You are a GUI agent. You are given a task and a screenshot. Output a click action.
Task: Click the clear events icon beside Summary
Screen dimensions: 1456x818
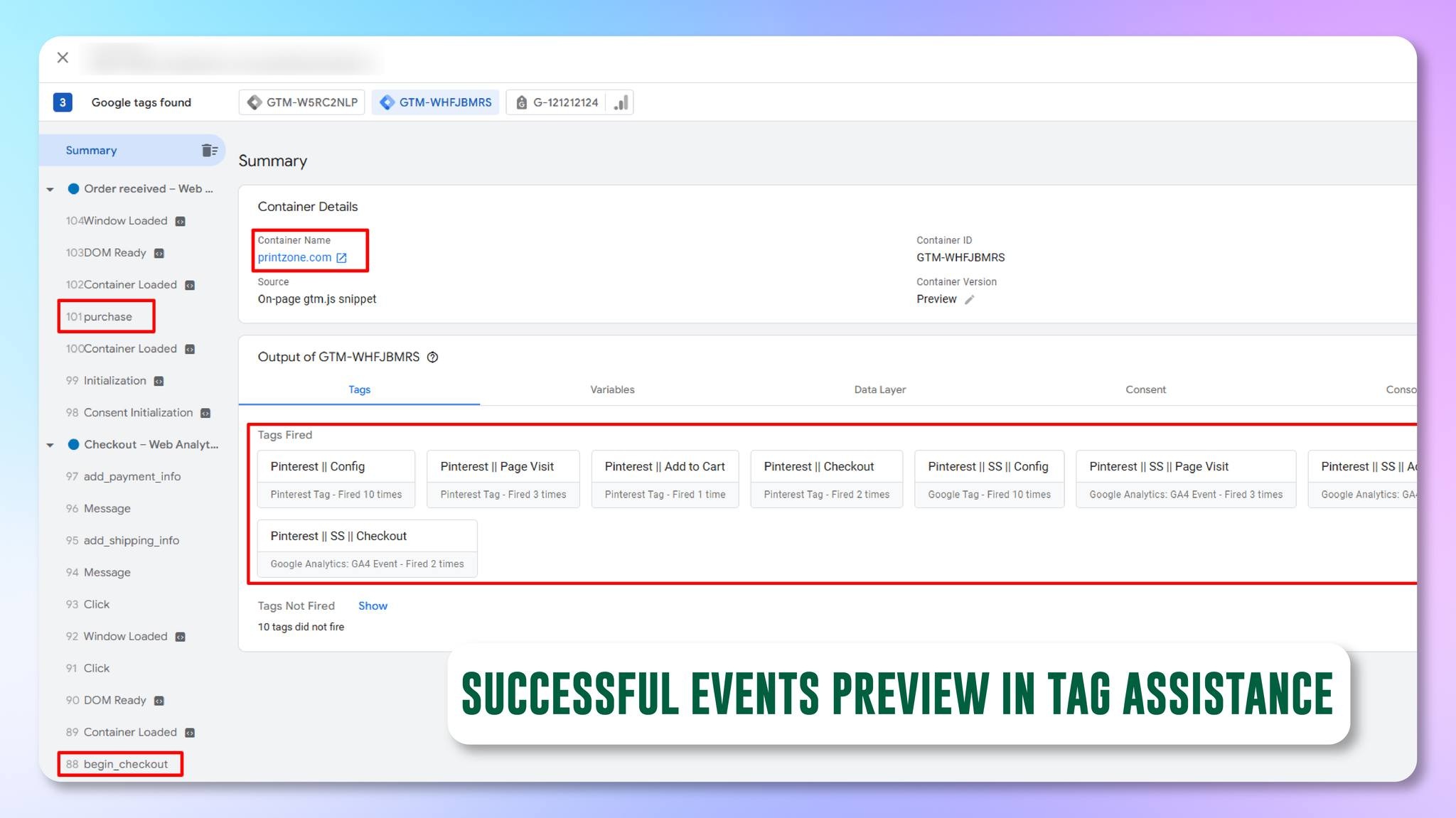tap(209, 151)
